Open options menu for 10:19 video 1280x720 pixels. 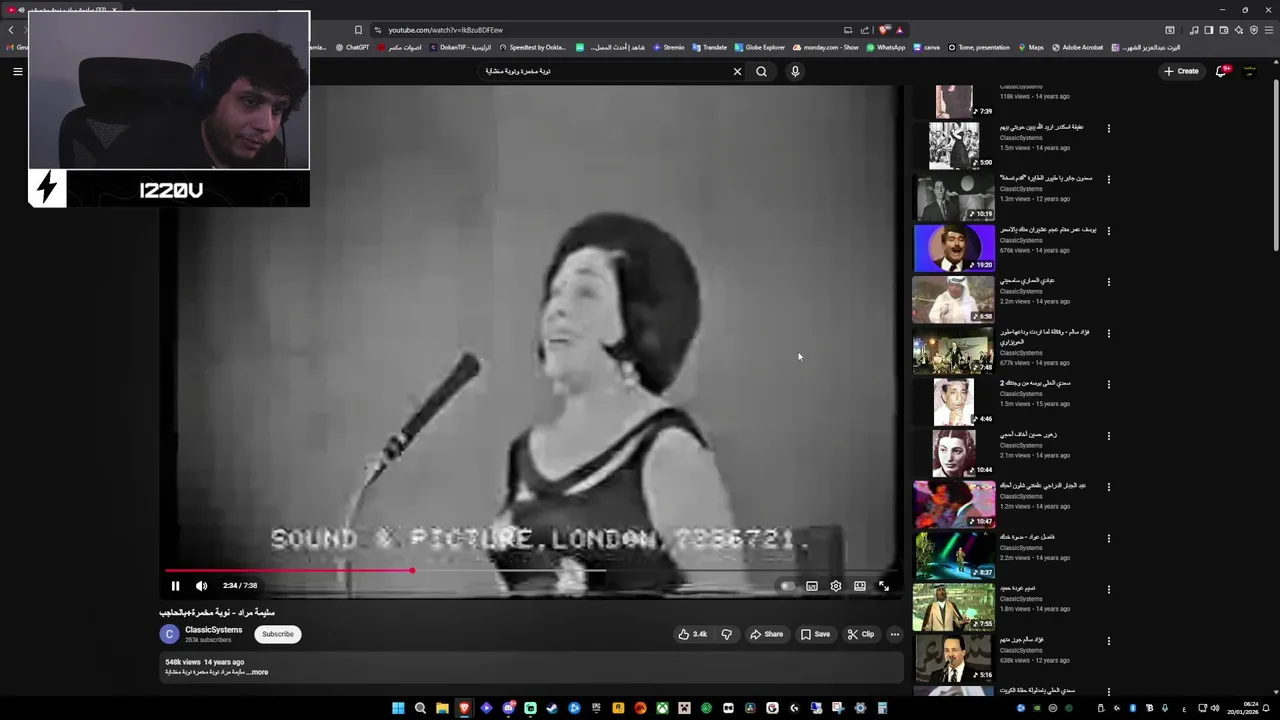tap(1108, 179)
